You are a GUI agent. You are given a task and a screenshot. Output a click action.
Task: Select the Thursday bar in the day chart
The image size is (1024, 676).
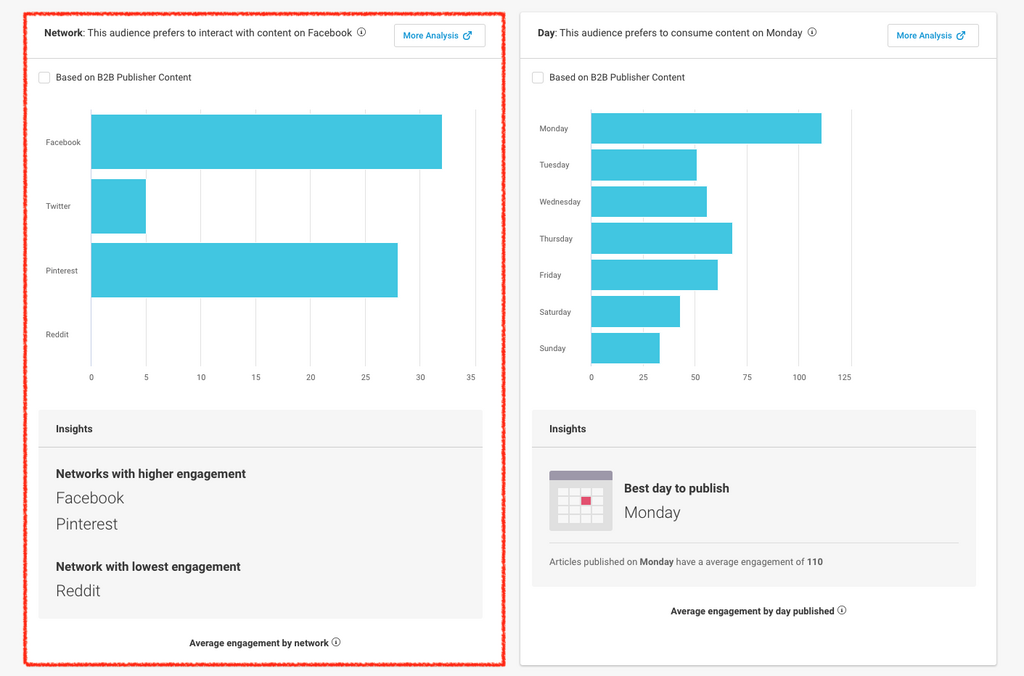click(661, 238)
